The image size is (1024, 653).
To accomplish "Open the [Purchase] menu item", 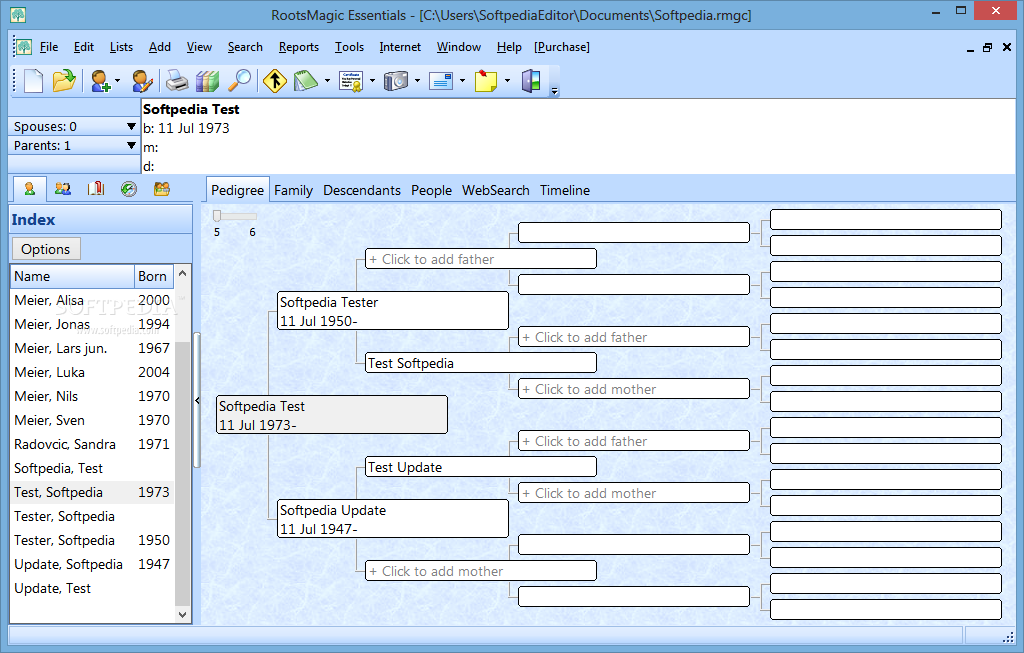I will pyautogui.click(x=562, y=47).
